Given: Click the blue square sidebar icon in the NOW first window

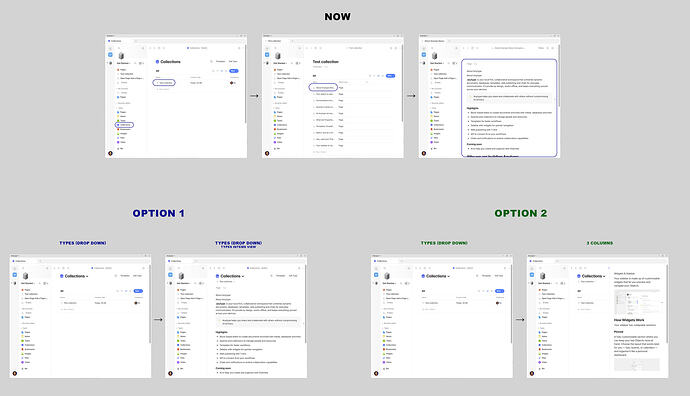Looking at the screenshot, I should (x=110, y=55).
